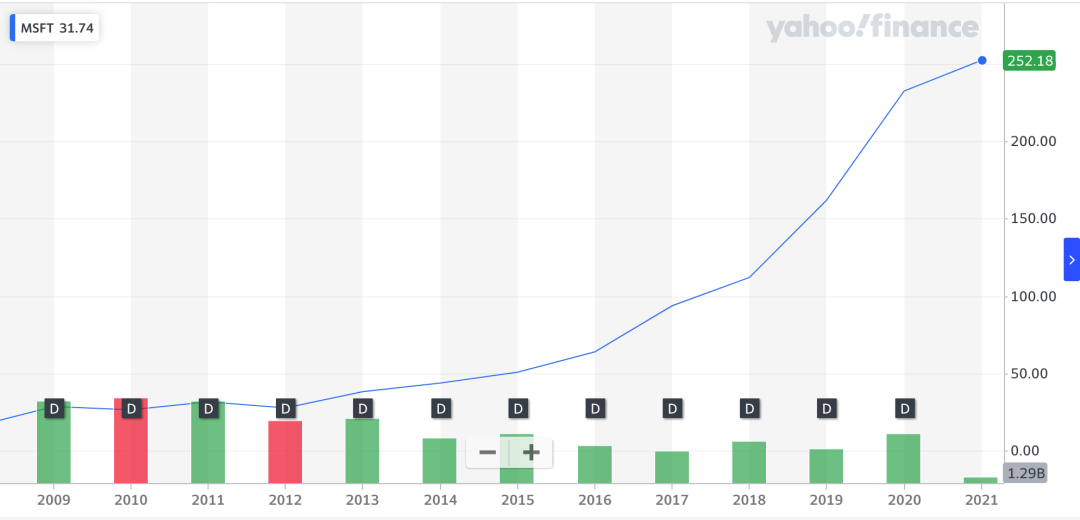Image resolution: width=1080 pixels, height=520 pixels.
Task: Click the 2018 dividend D marker
Action: [749, 408]
